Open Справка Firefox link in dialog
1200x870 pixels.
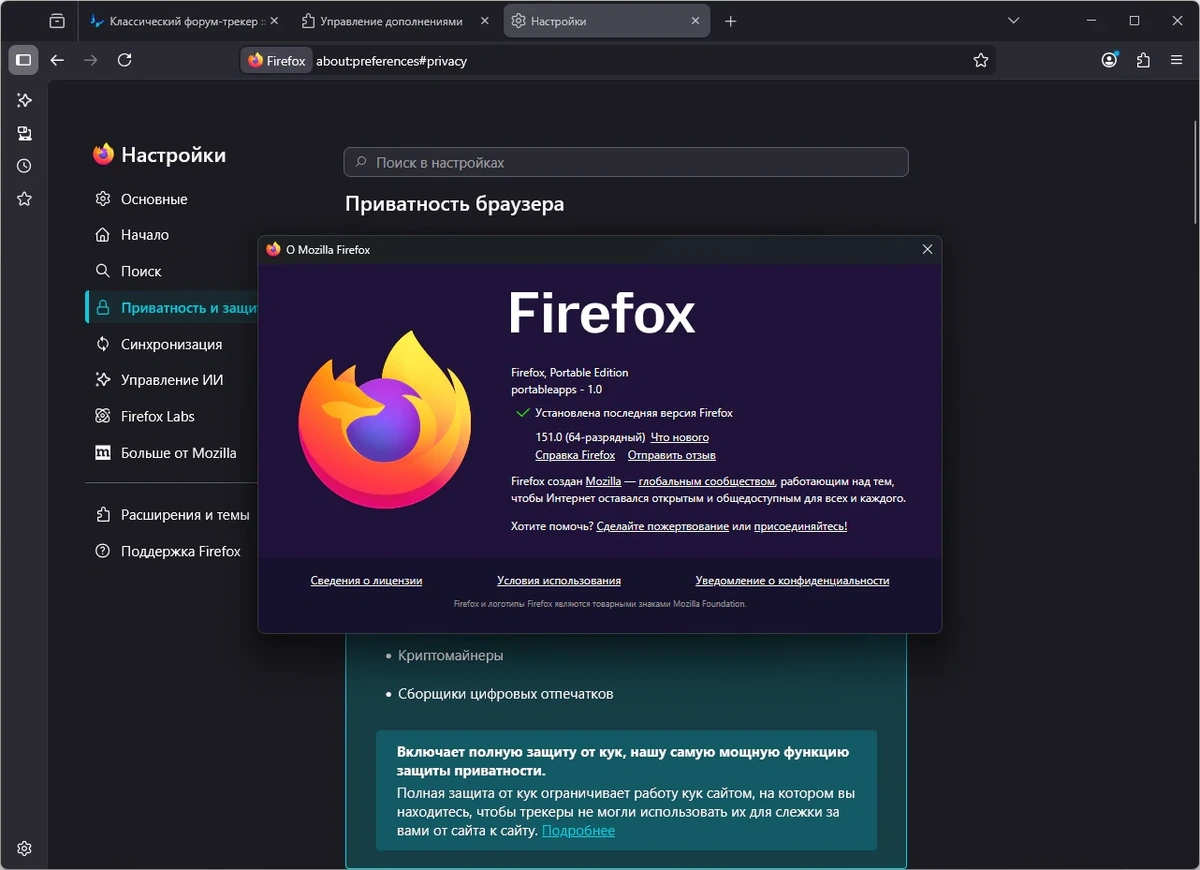click(575, 455)
